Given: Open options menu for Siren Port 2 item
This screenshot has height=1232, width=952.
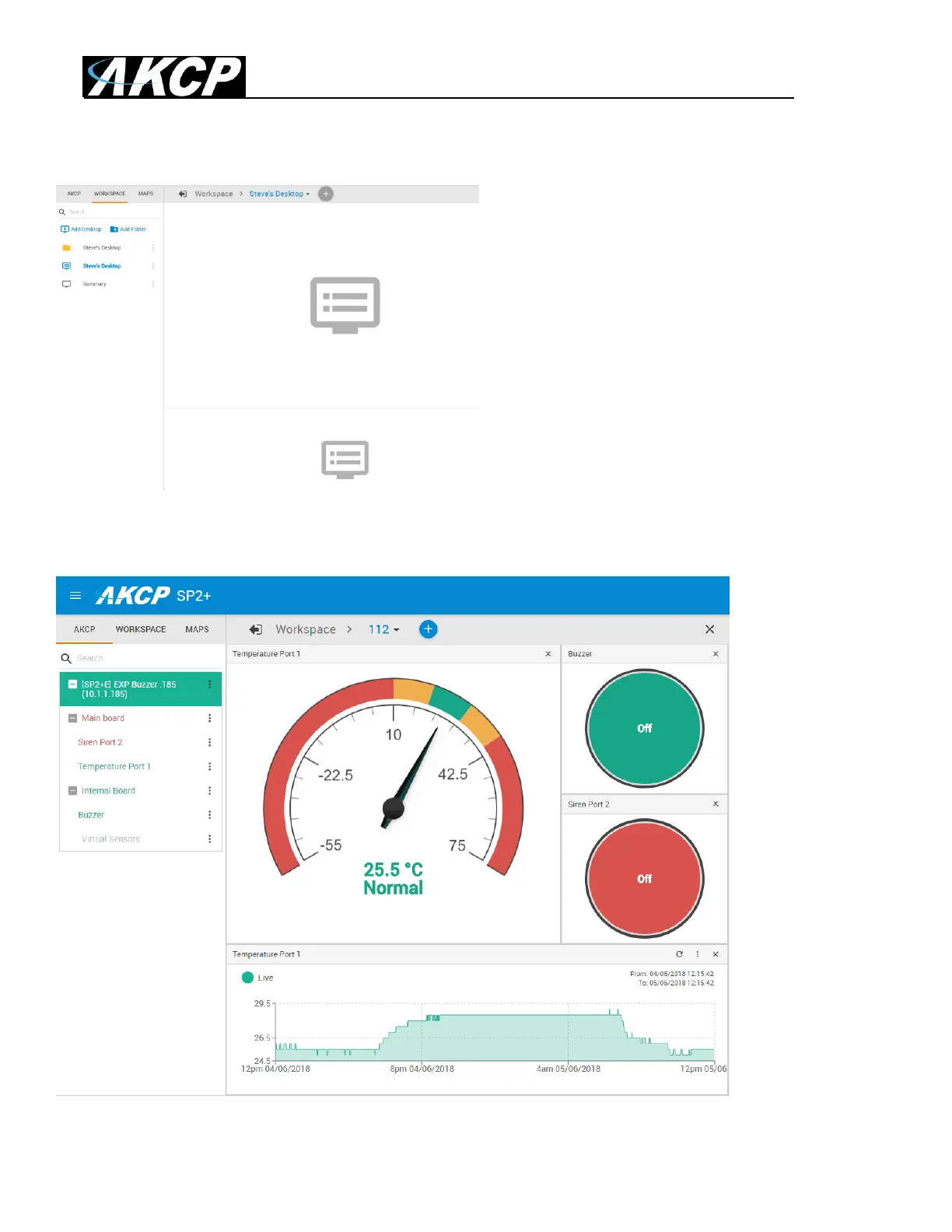Looking at the screenshot, I should click(x=209, y=743).
